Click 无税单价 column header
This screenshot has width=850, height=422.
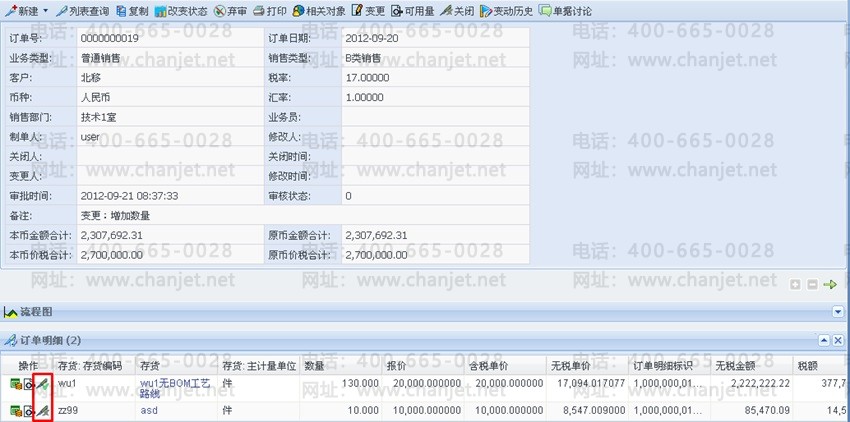tap(573, 366)
